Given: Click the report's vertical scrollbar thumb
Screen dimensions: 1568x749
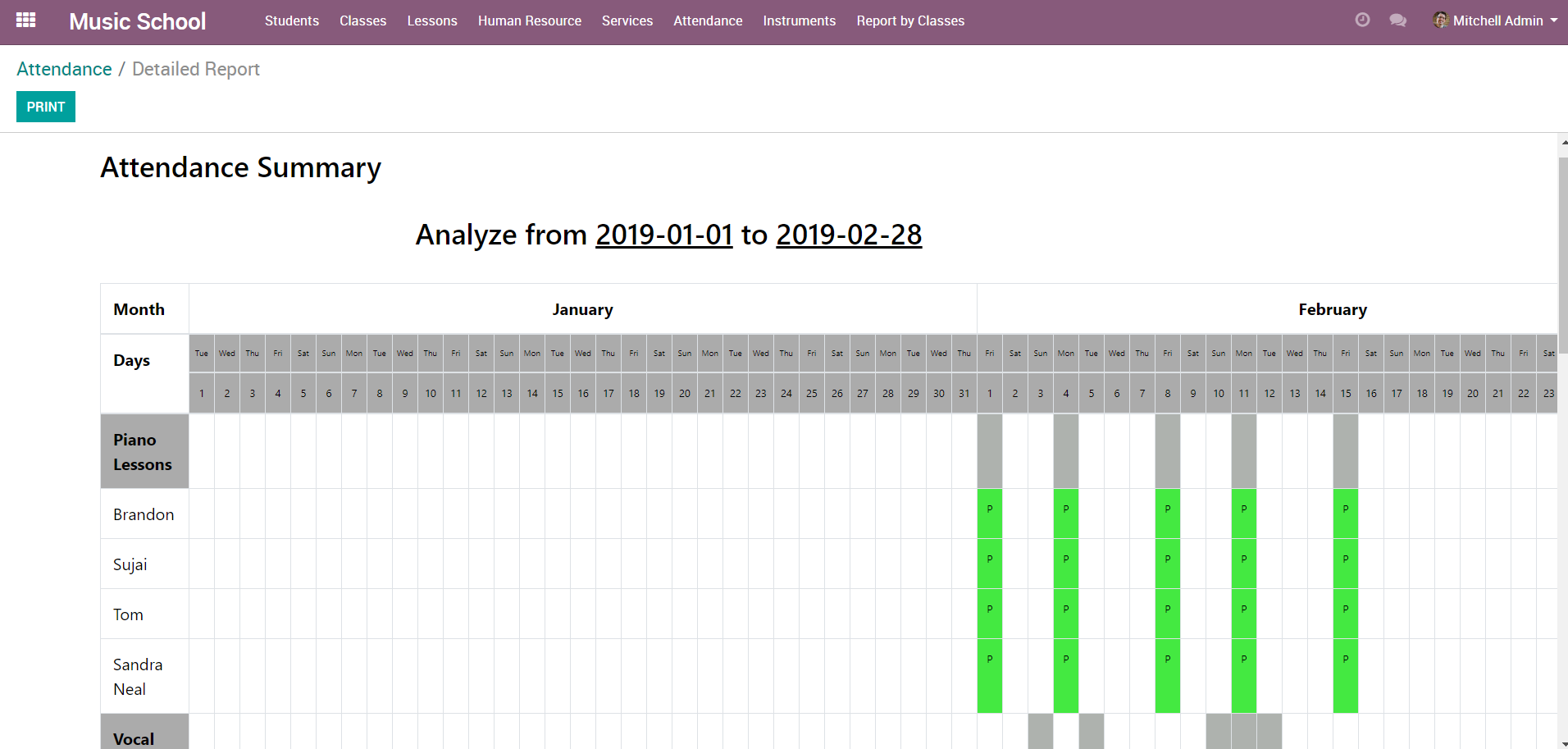Looking at the screenshot, I should coord(1563,254).
